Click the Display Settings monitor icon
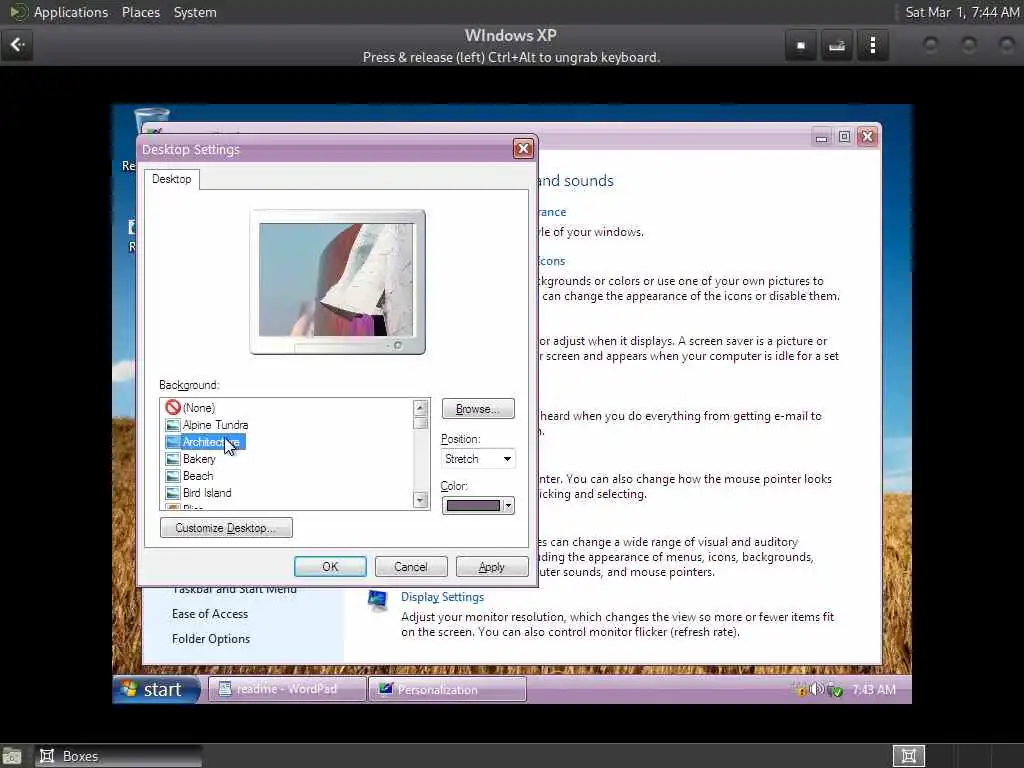1024x768 pixels. 377,601
